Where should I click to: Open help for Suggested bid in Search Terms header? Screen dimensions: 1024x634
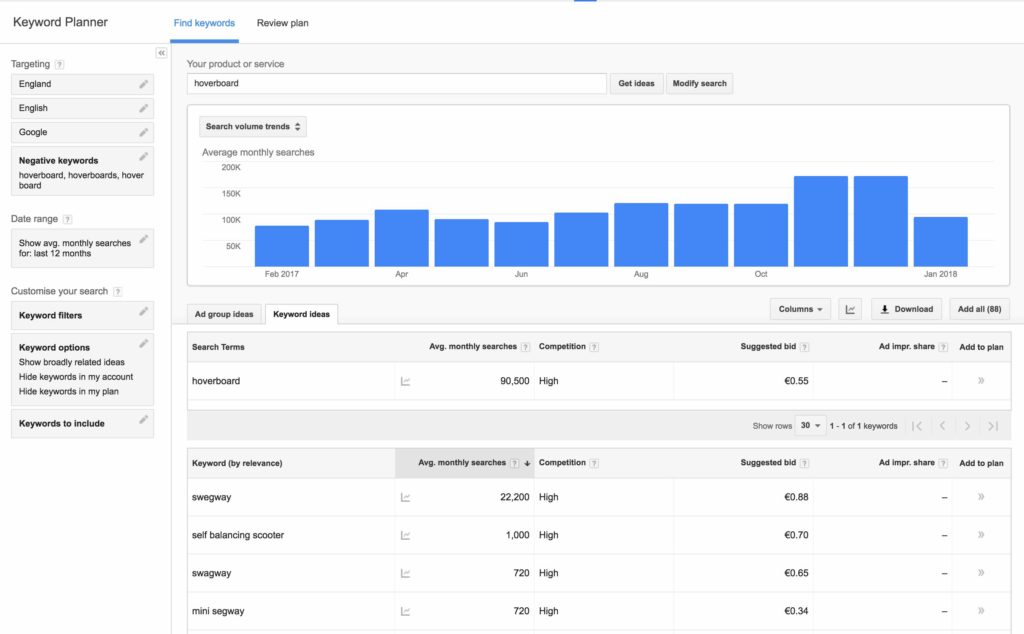(804, 347)
